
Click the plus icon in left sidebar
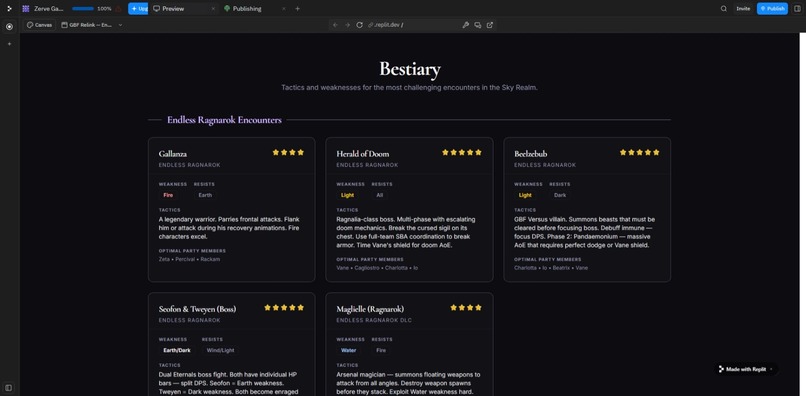point(9,44)
